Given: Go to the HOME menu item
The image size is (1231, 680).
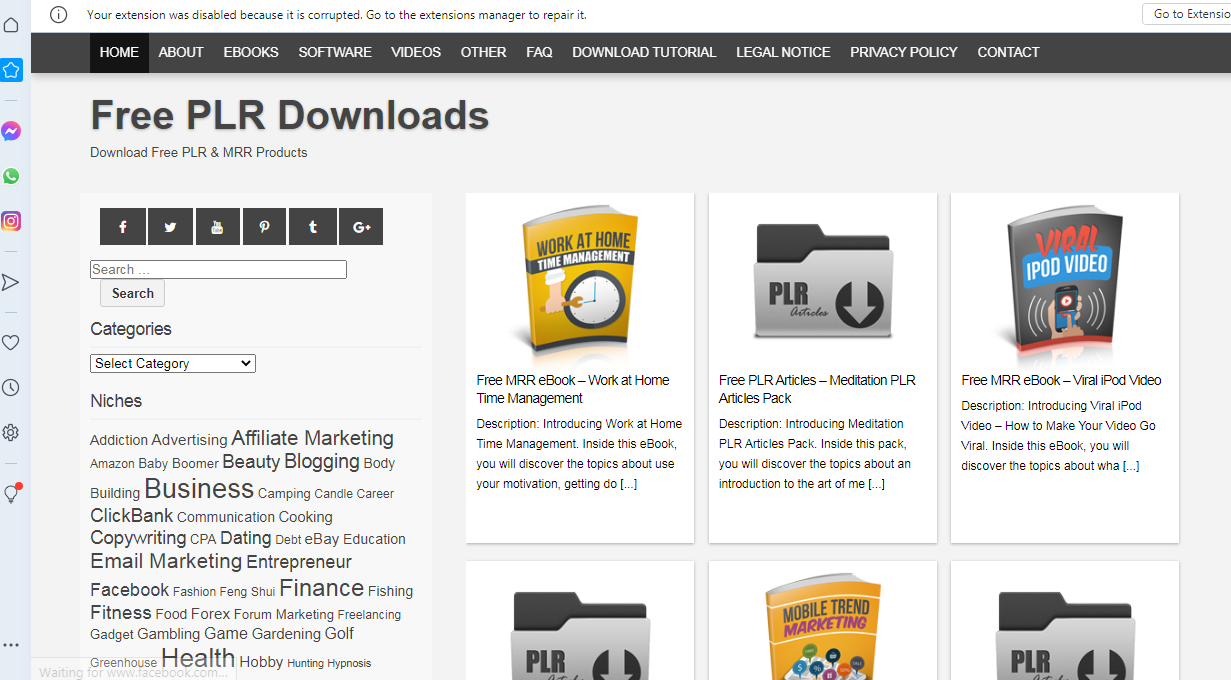Looking at the screenshot, I should point(119,52).
